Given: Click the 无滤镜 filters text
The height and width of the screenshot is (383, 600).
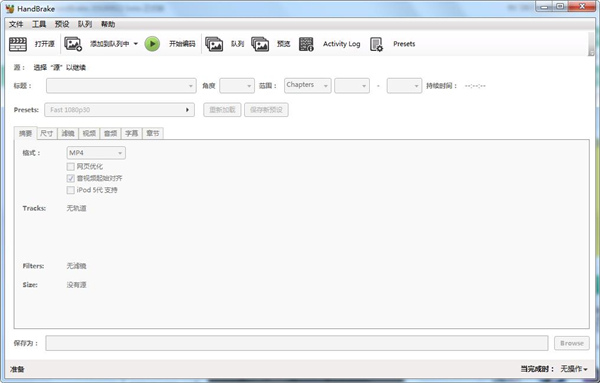Looking at the screenshot, I should (77, 266).
